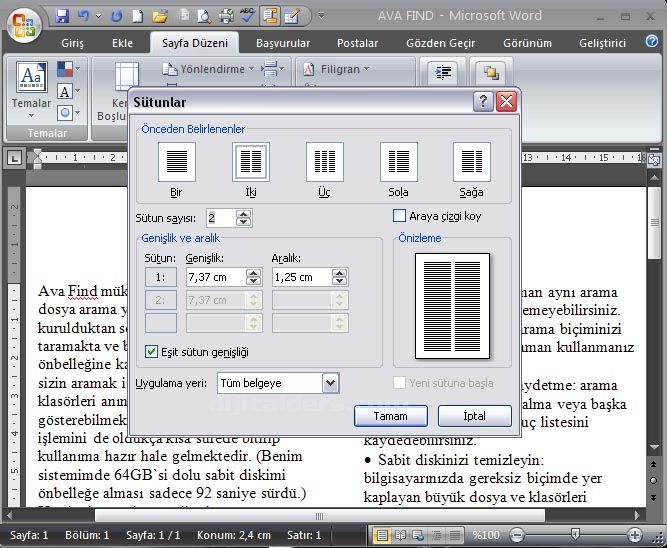Click the Sütunlar dialog help button
The height and width of the screenshot is (548, 667).
tap(483, 102)
